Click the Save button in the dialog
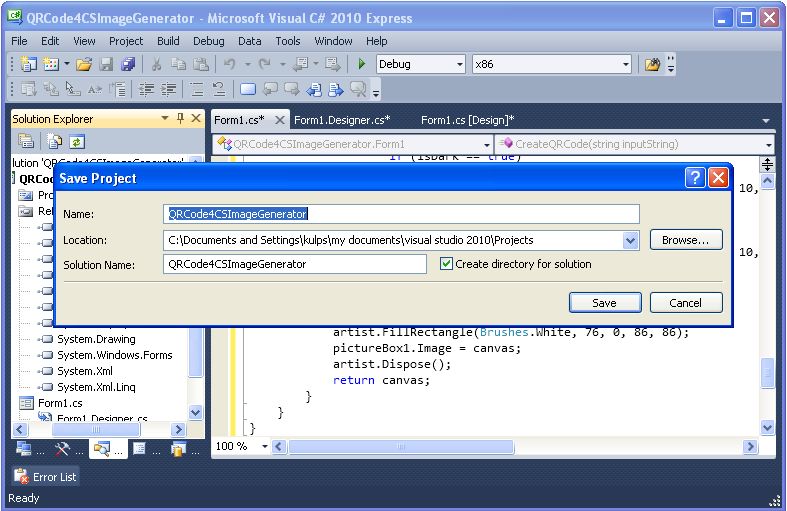This screenshot has width=787, height=511. [605, 303]
